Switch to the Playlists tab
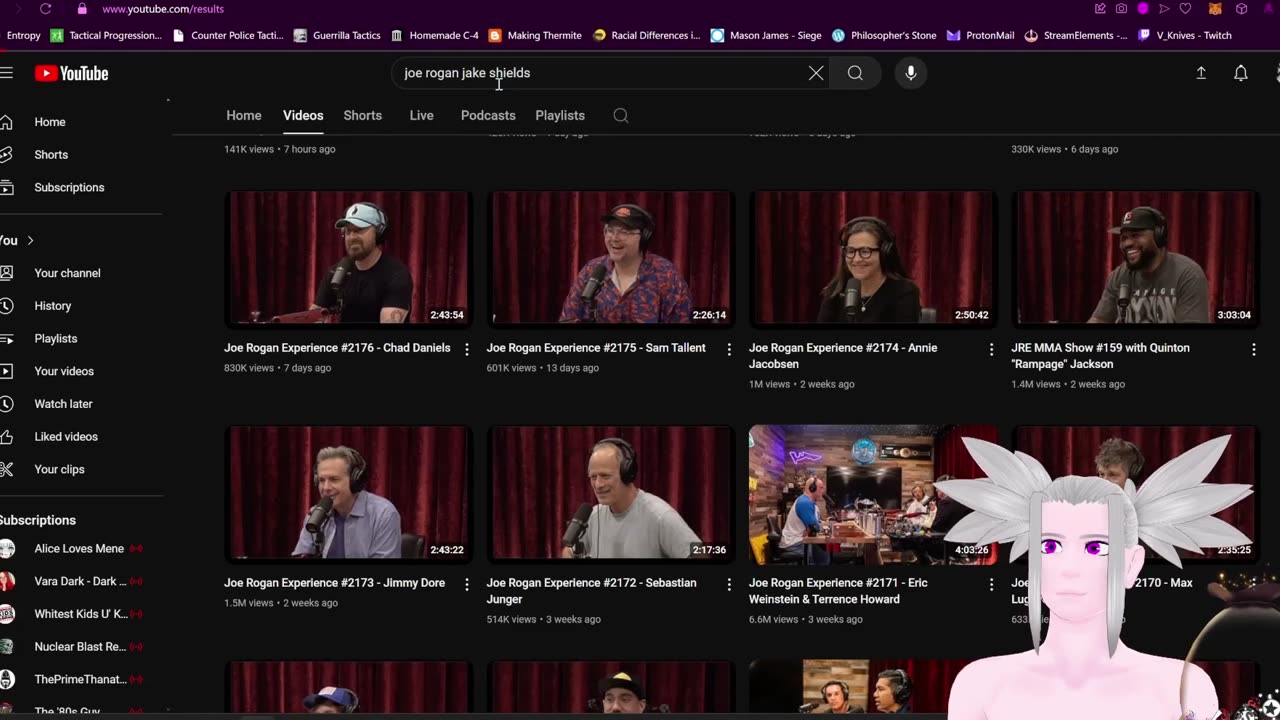Viewport: 1280px width, 720px height. (560, 115)
